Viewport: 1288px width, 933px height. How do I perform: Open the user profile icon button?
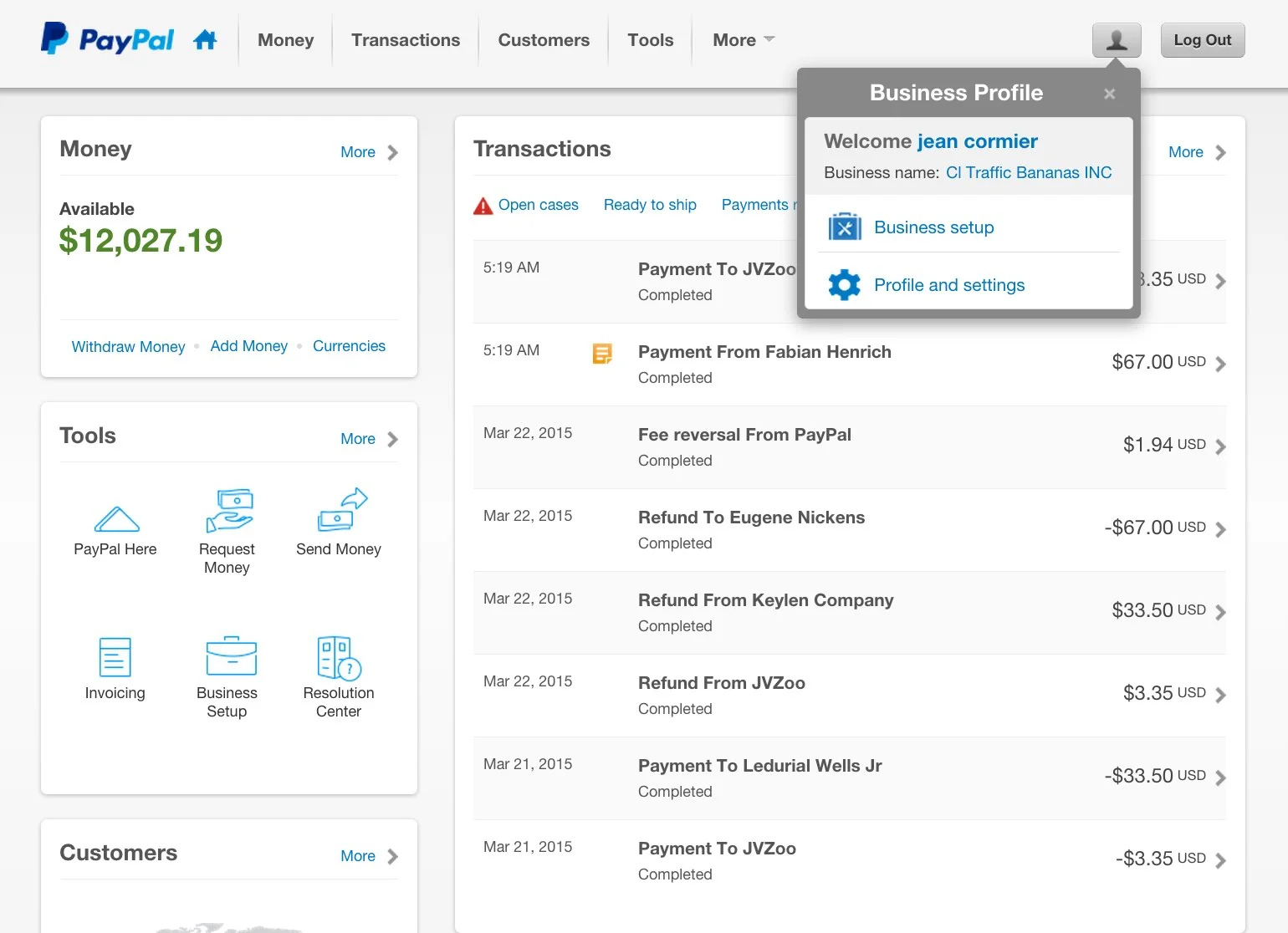click(x=1117, y=40)
